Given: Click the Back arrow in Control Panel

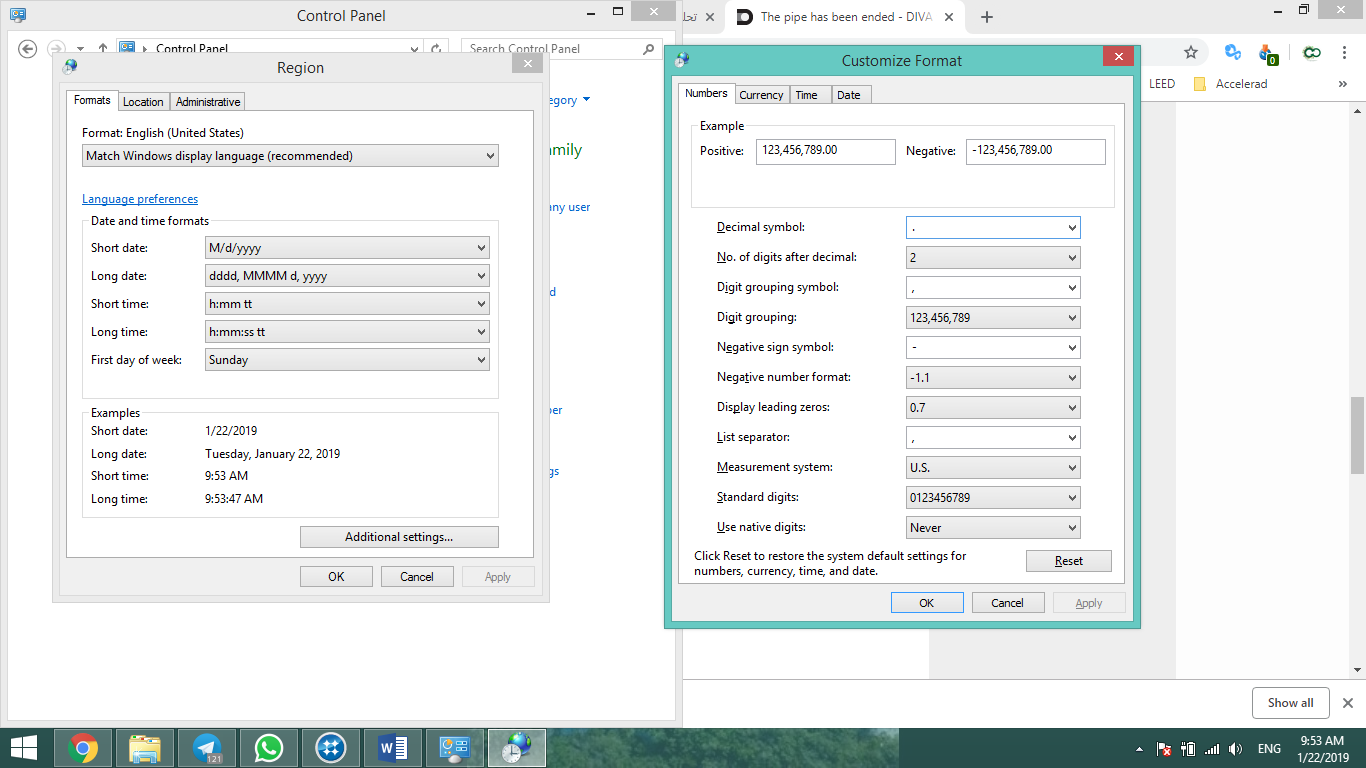Looking at the screenshot, I should [x=28, y=48].
